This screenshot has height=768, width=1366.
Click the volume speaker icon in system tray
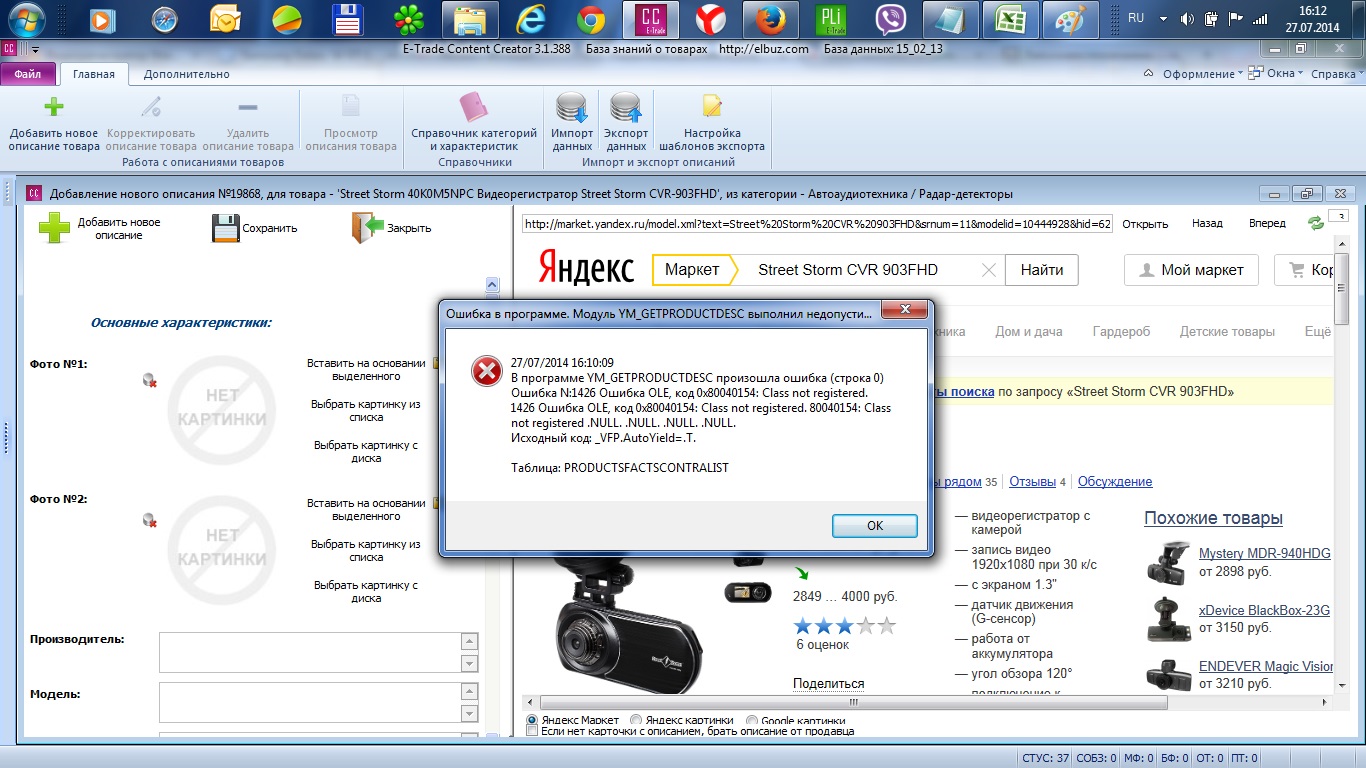pyautogui.click(x=1188, y=19)
